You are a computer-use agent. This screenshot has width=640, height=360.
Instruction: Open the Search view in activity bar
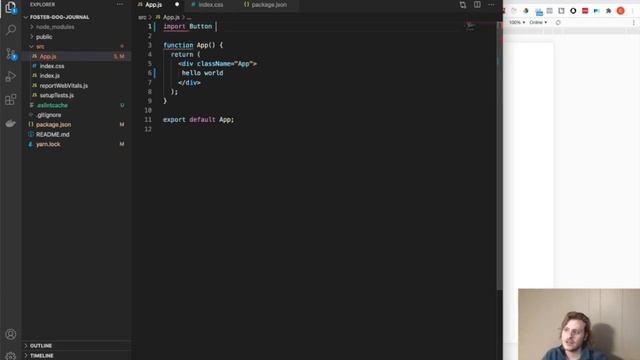(11, 30)
